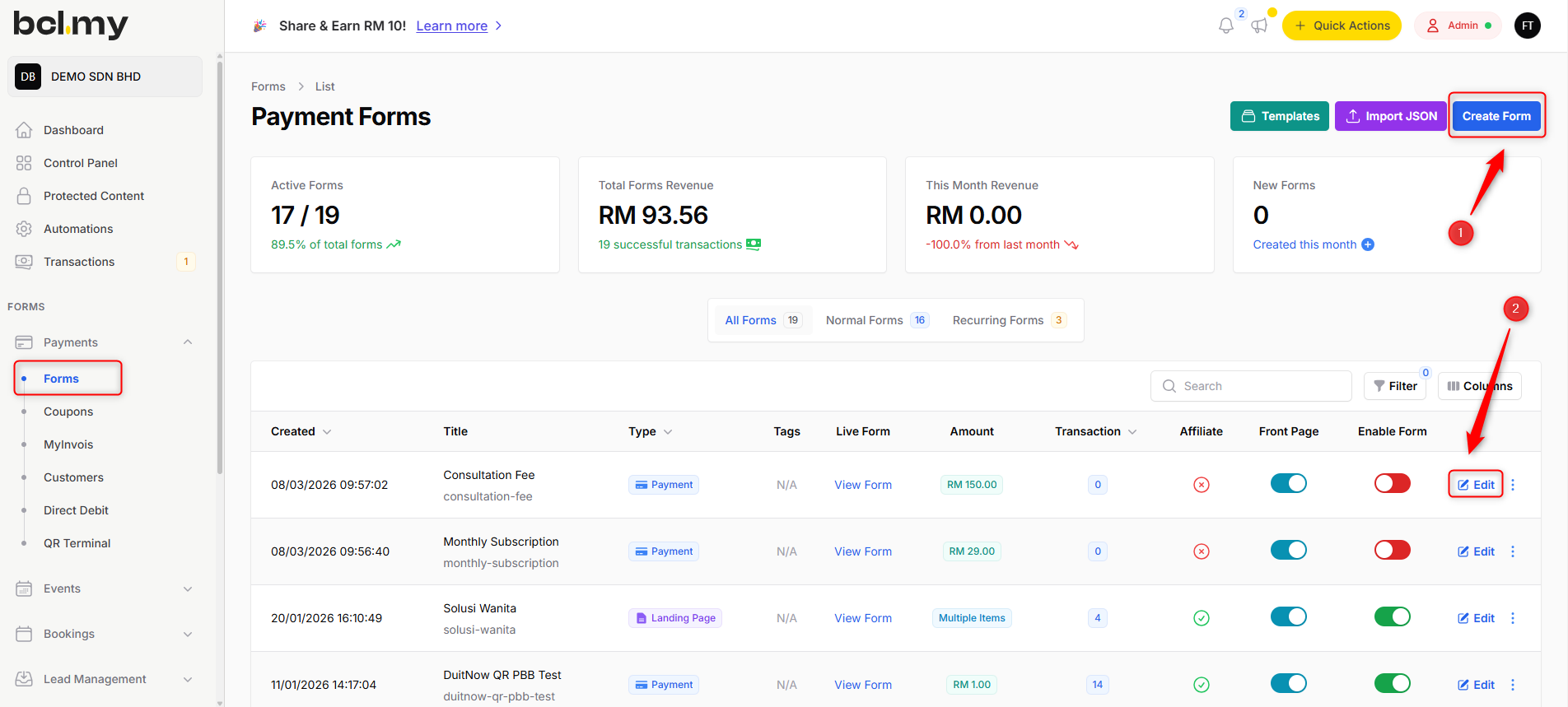
Task: Click the plus icon beside Created this month
Action: tap(1368, 244)
